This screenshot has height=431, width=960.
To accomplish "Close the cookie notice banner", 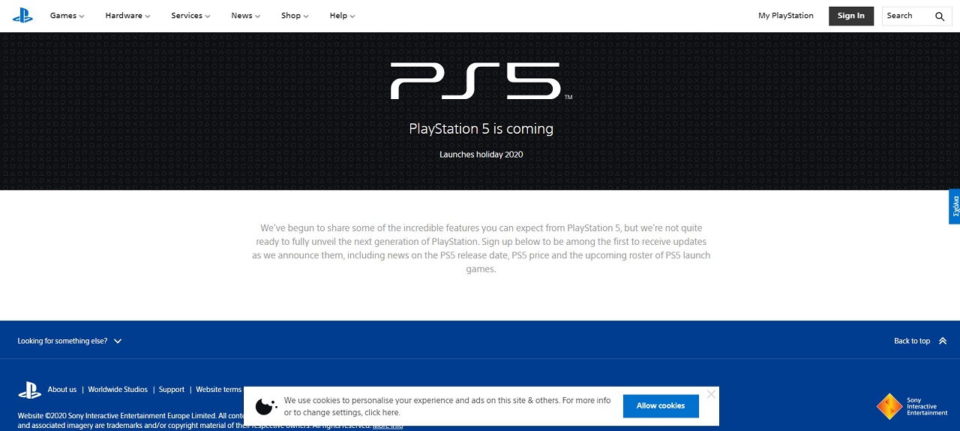I will [x=711, y=394].
